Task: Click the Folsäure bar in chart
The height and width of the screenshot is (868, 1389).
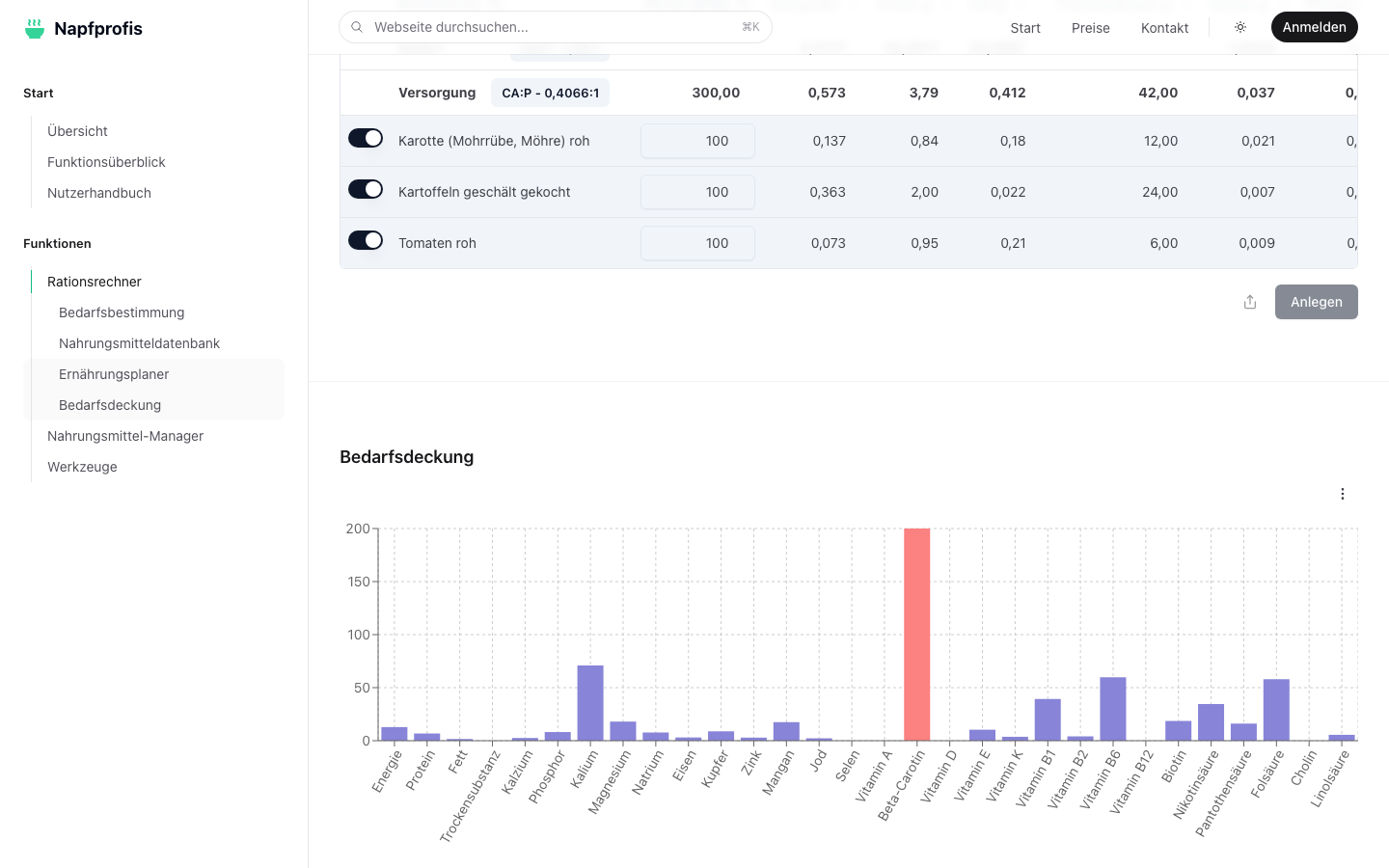Action: pos(1276,710)
